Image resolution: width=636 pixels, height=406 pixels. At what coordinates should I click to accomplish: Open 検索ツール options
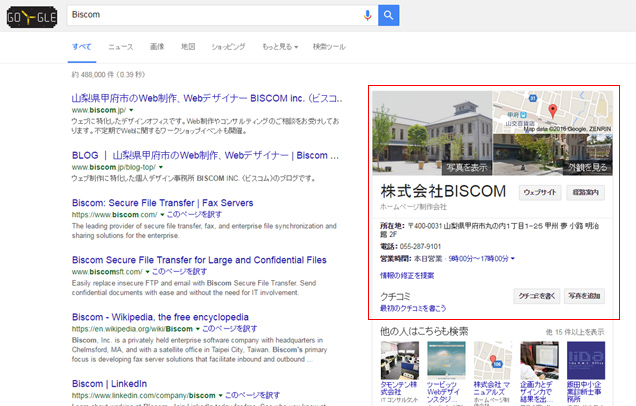click(329, 47)
